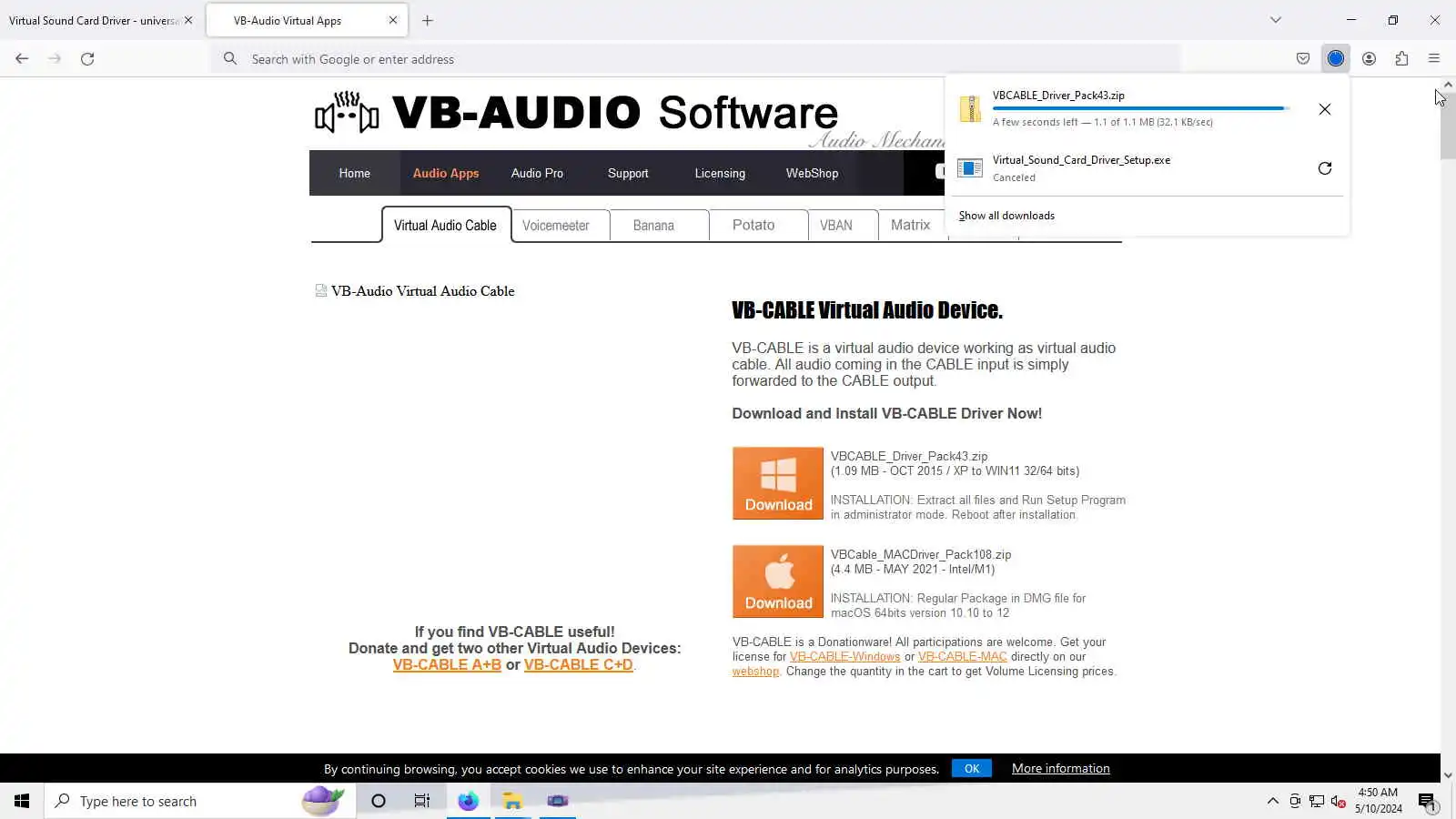1456x819 pixels.
Task: Open the notification center icon
Action: tap(1427, 802)
